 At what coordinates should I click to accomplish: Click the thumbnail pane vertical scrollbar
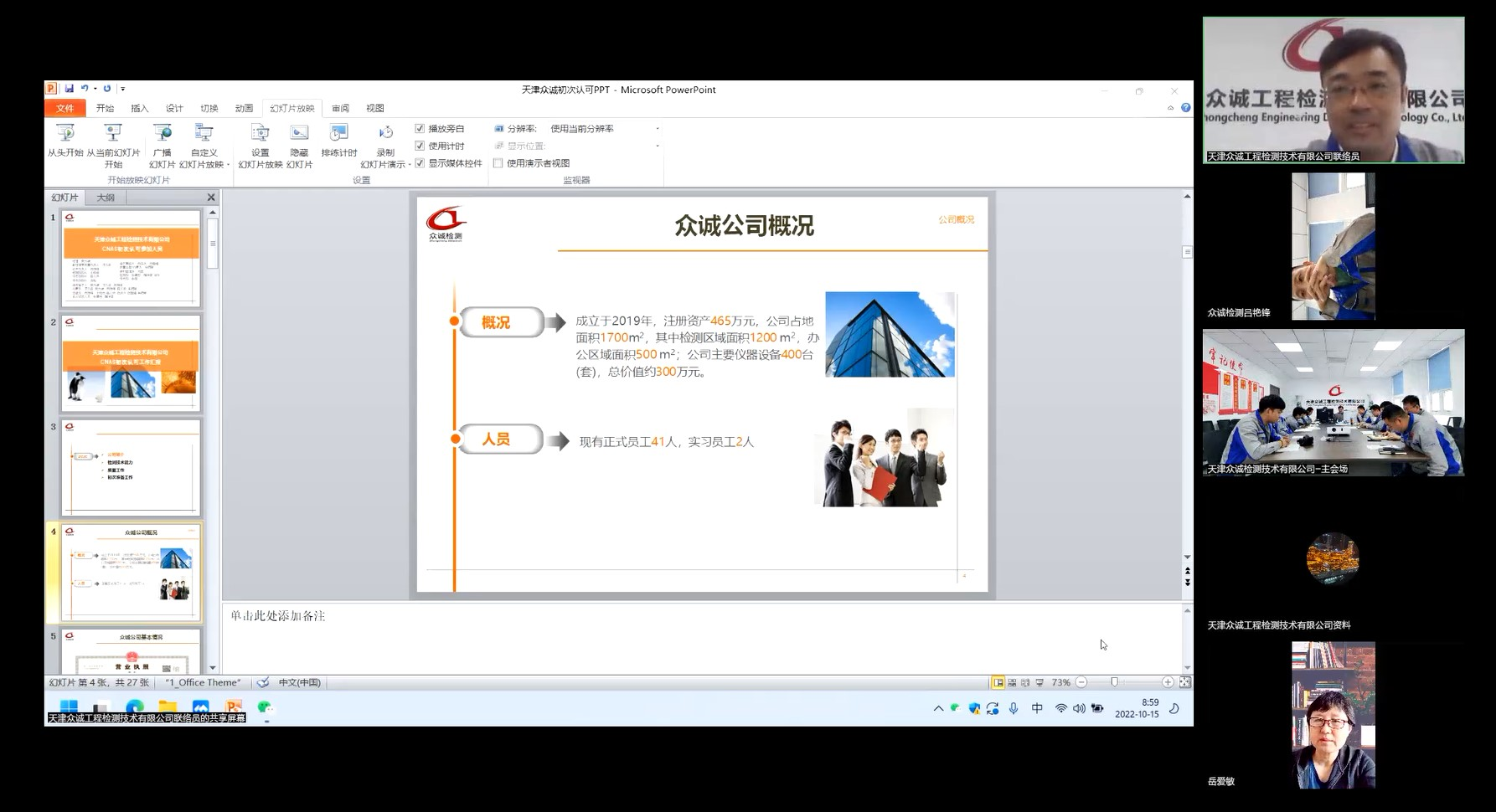[213, 243]
